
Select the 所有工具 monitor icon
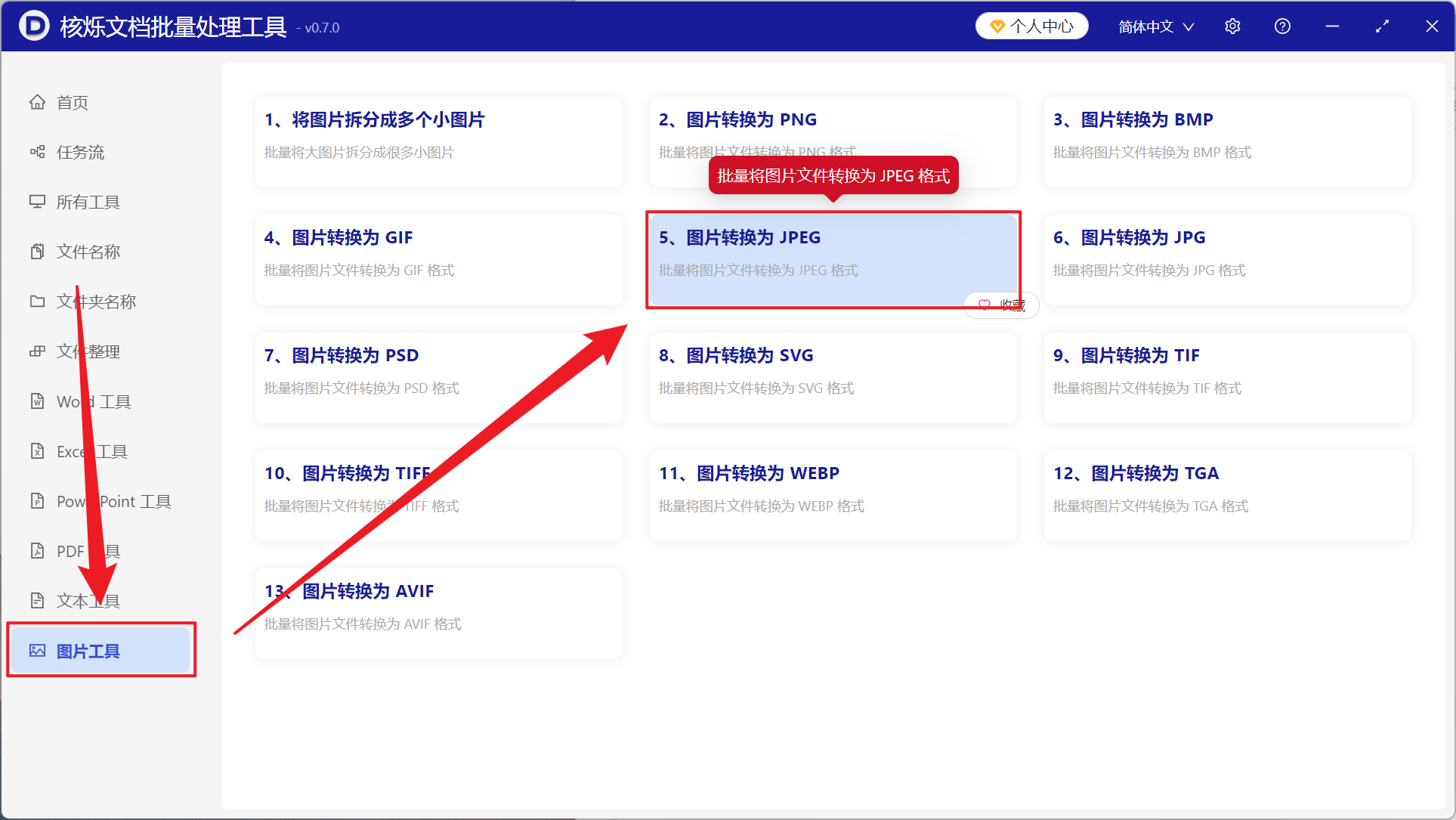pyautogui.click(x=37, y=202)
